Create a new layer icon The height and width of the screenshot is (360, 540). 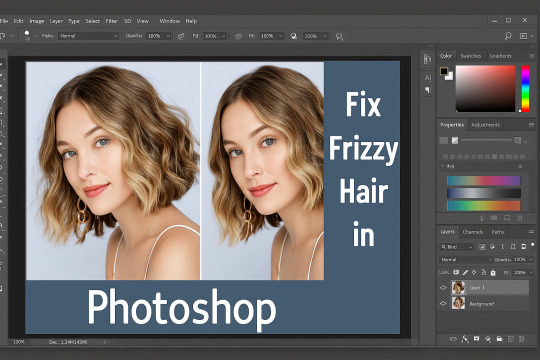click(511, 339)
